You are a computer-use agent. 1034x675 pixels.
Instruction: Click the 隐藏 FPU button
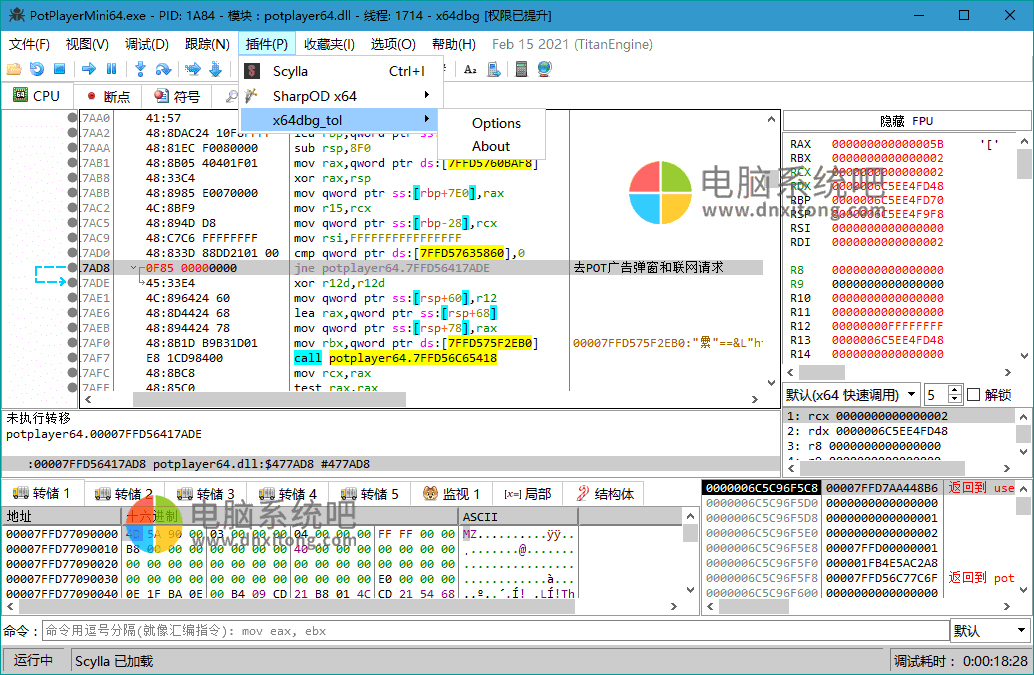[x=906, y=121]
